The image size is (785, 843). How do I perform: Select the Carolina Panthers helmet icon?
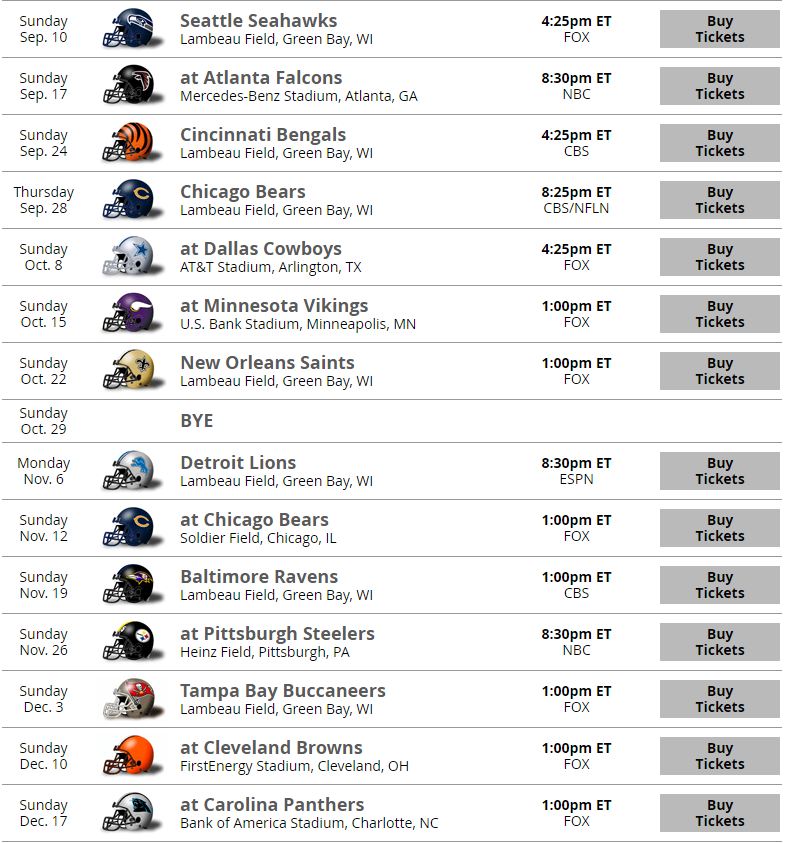(x=132, y=813)
